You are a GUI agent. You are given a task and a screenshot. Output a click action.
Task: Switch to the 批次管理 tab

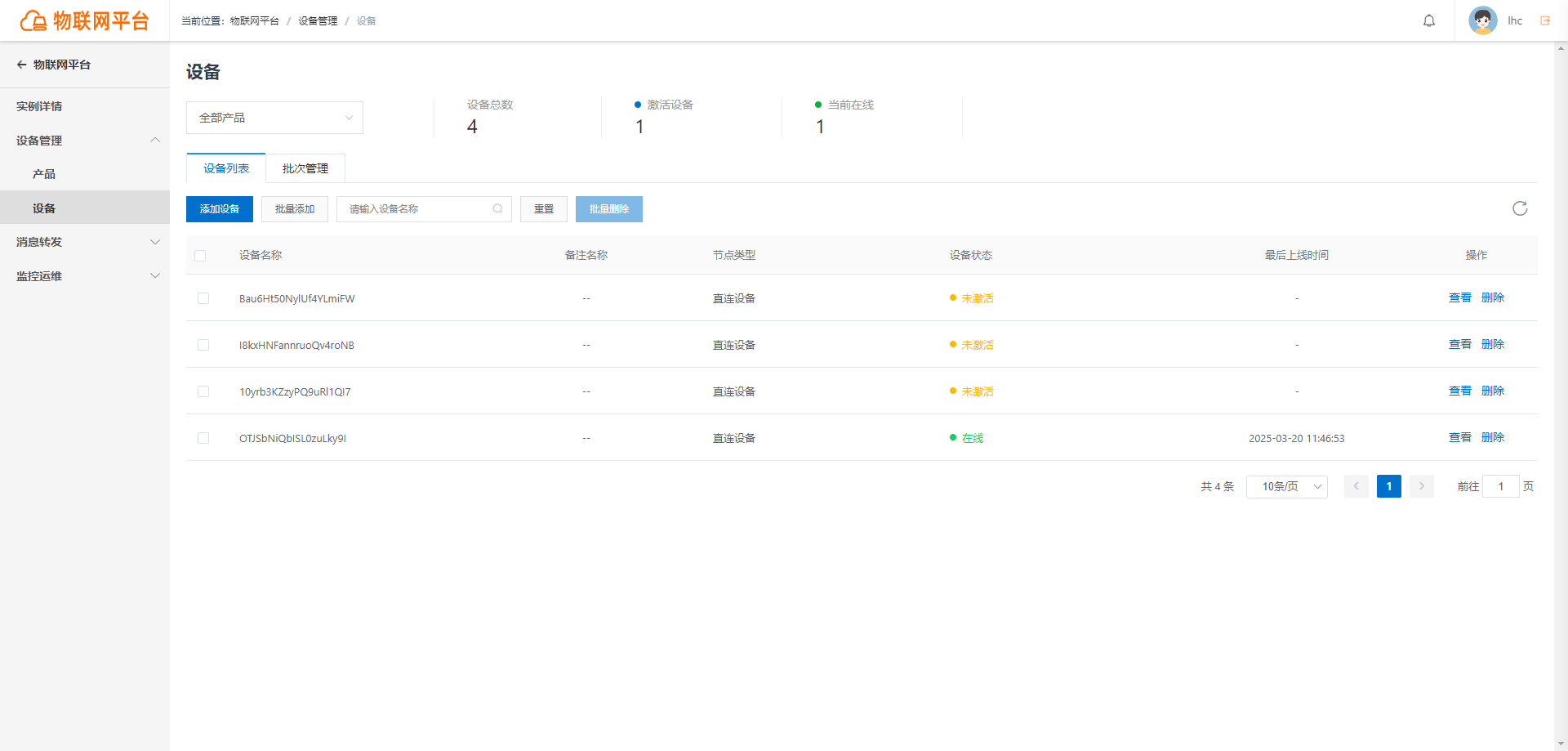pos(305,168)
